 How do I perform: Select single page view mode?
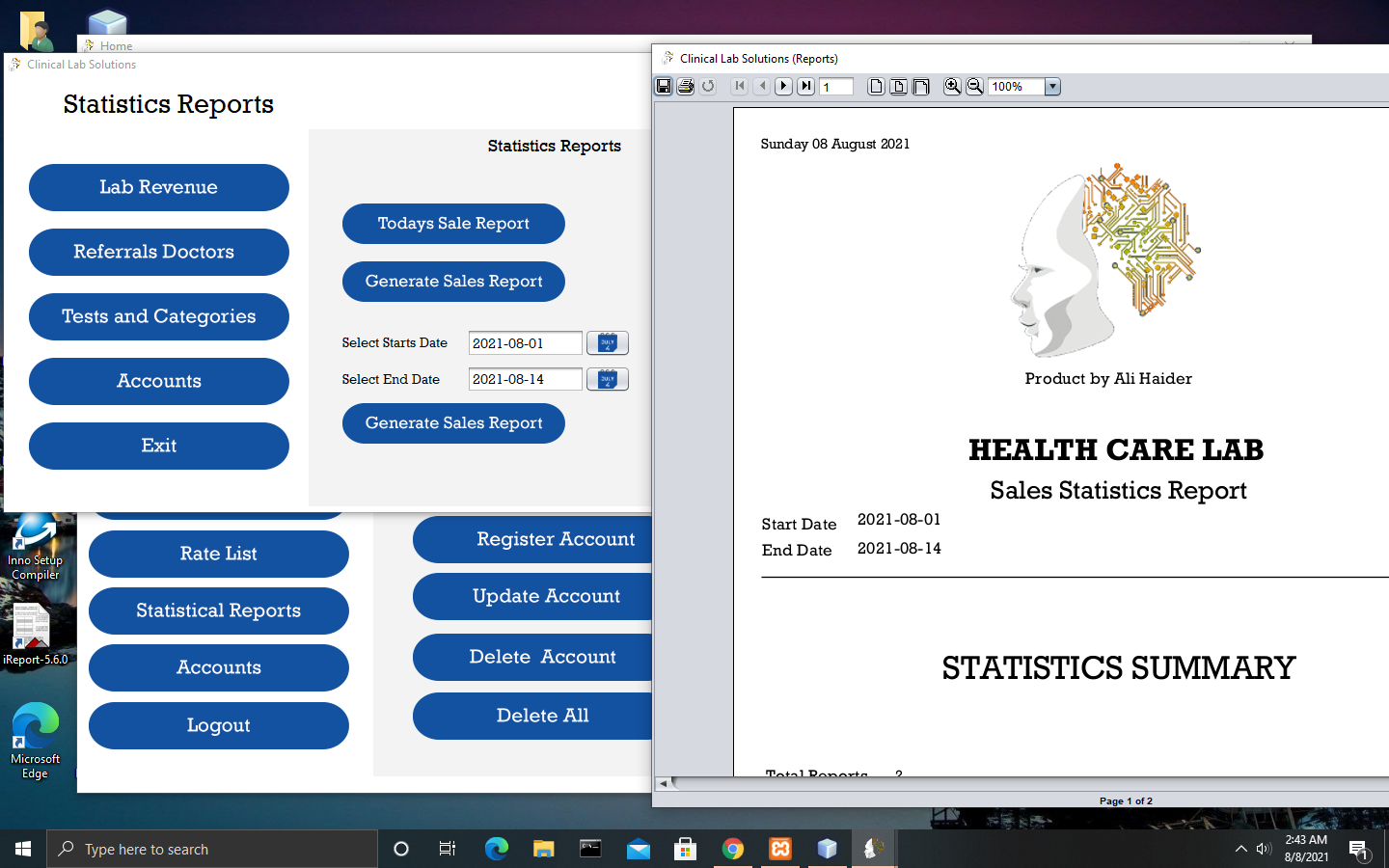point(875,86)
